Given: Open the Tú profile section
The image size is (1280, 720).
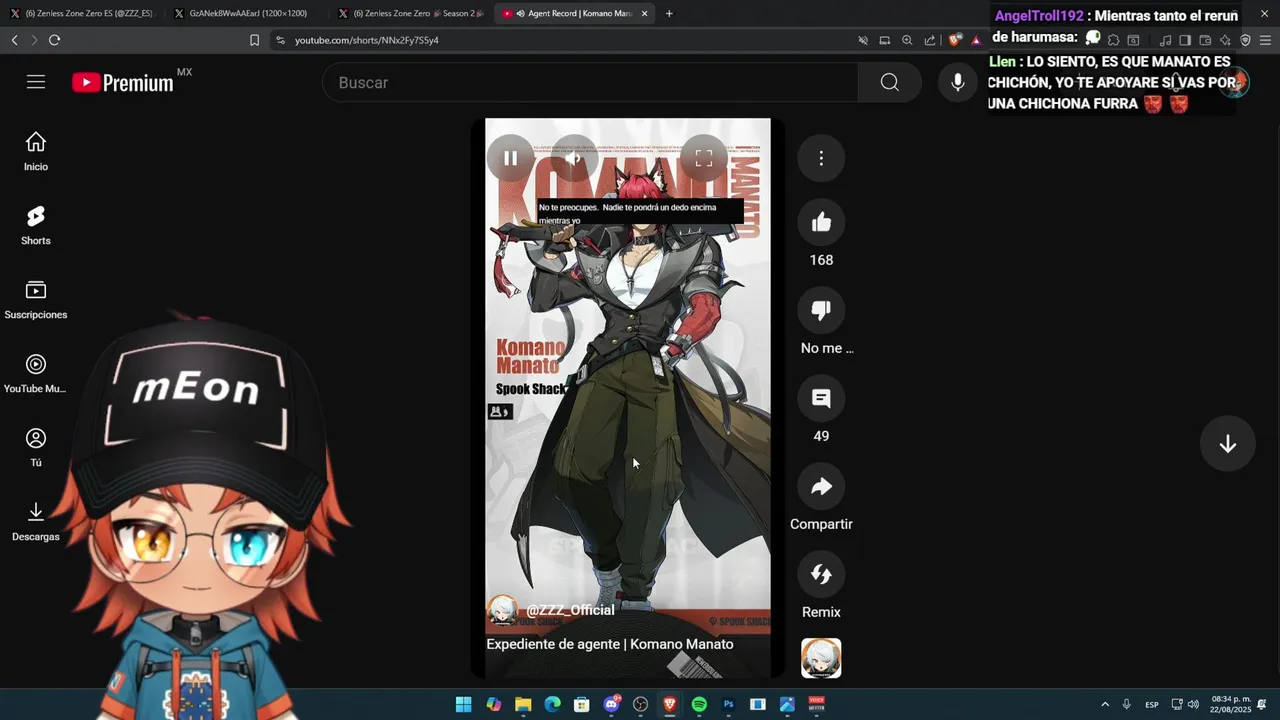Looking at the screenshot, I should 36,447.
